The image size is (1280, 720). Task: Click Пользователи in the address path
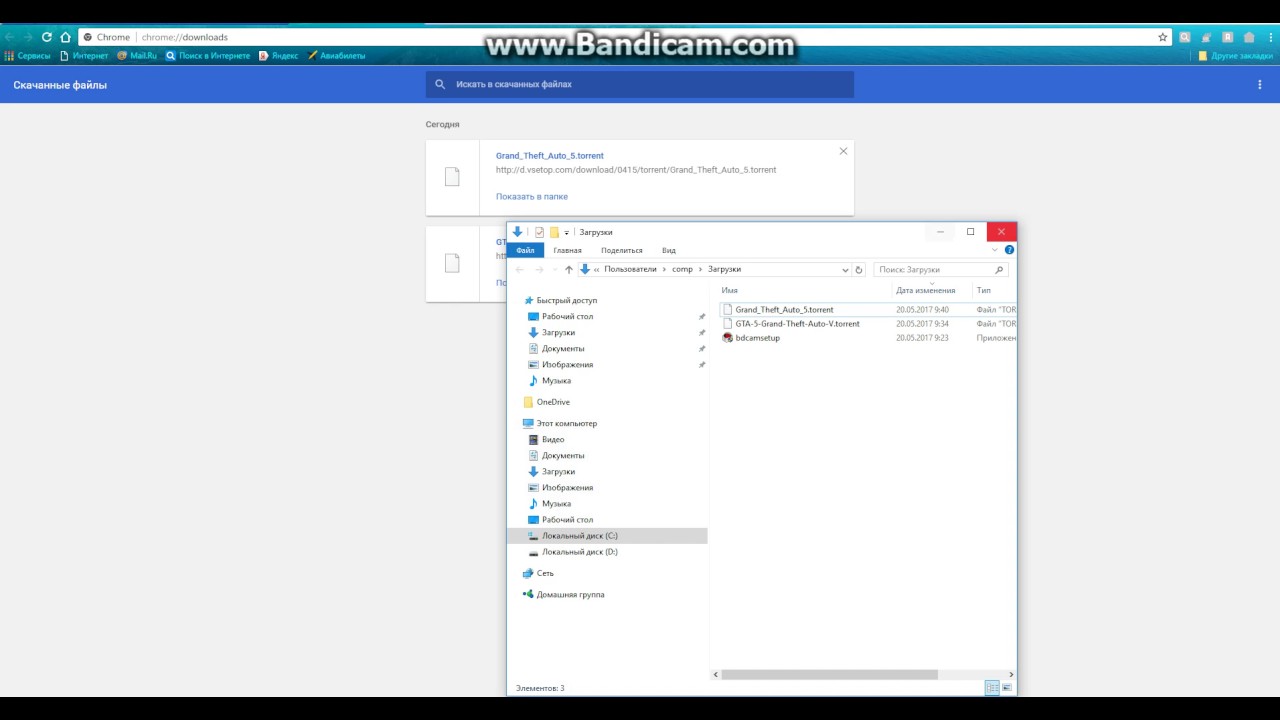(x=630, y=269)
